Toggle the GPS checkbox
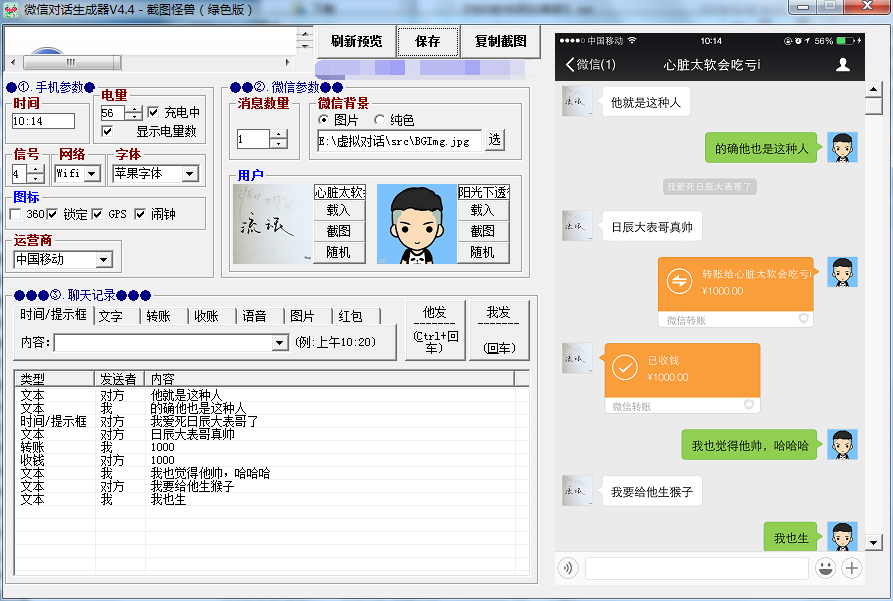The height and width of the screenshot is (601, 893). click(x=97, y=214)
